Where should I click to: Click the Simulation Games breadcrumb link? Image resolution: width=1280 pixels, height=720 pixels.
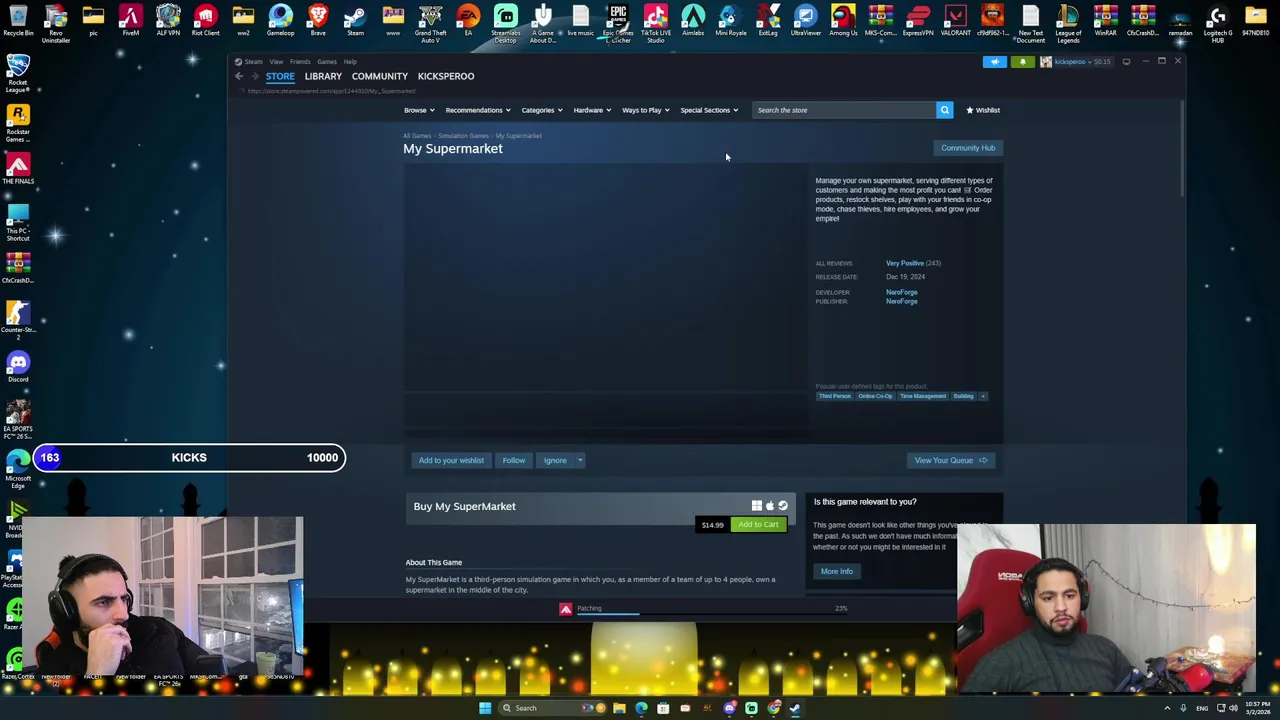(x=463, y=136)
